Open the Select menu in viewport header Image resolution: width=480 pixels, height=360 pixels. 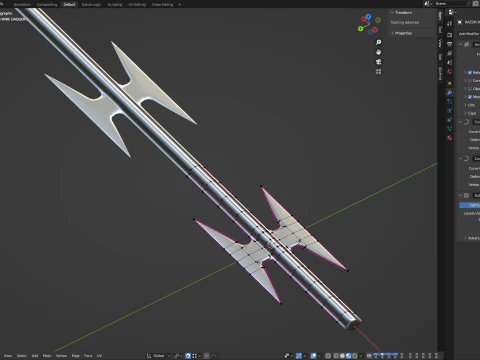22,356
